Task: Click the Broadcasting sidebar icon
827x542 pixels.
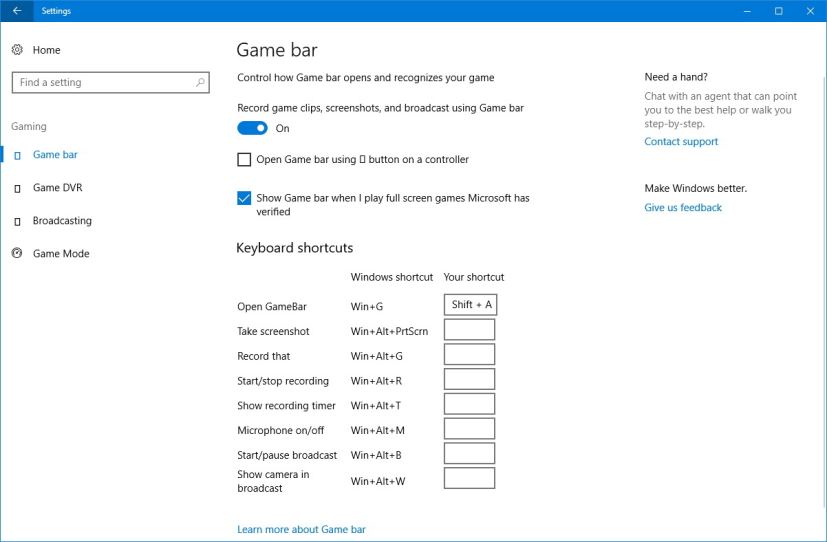Action: pyautogui.click(x=17, y=221)
